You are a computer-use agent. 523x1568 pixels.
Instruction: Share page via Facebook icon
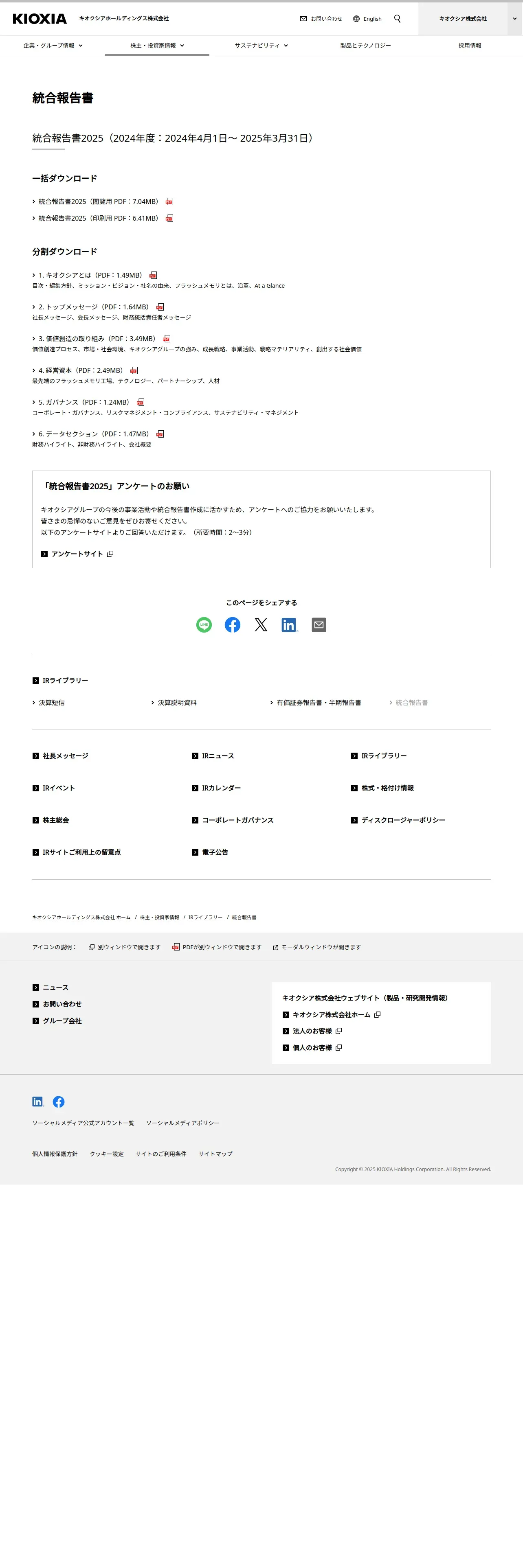233,624
